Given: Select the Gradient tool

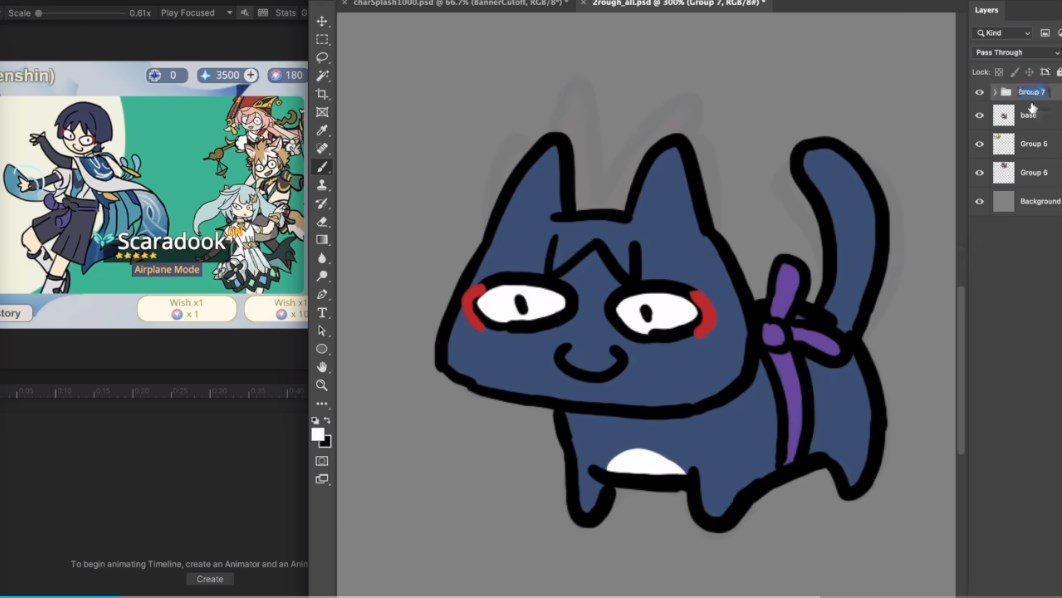Looking at the screenshot, I should (x=322, y=240).
